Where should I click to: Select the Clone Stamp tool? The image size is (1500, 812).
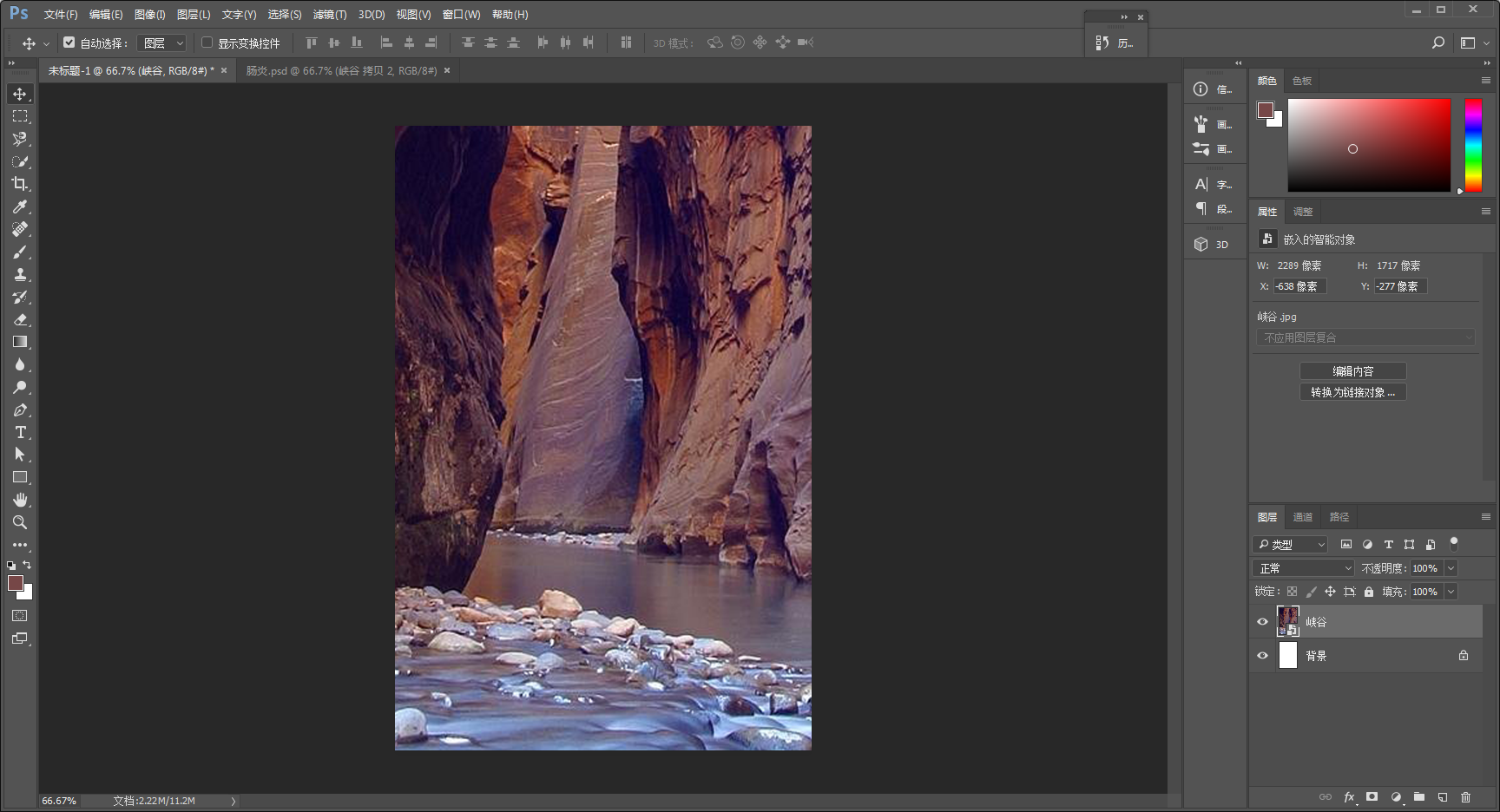(20, 274)
